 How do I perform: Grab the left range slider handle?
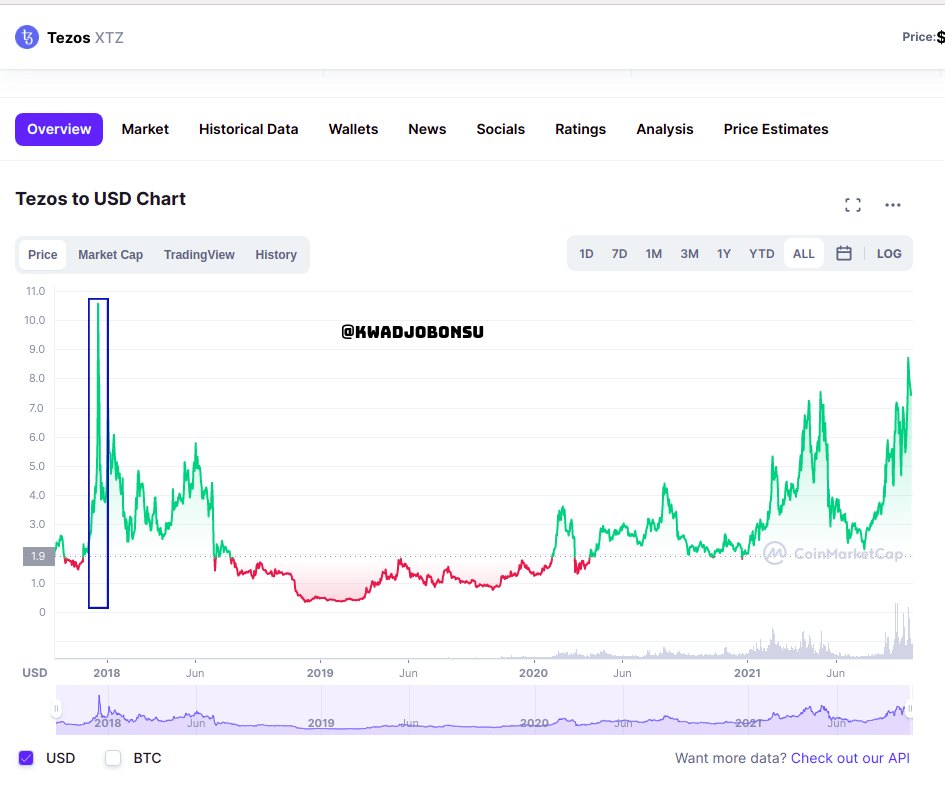pos(56,708)
